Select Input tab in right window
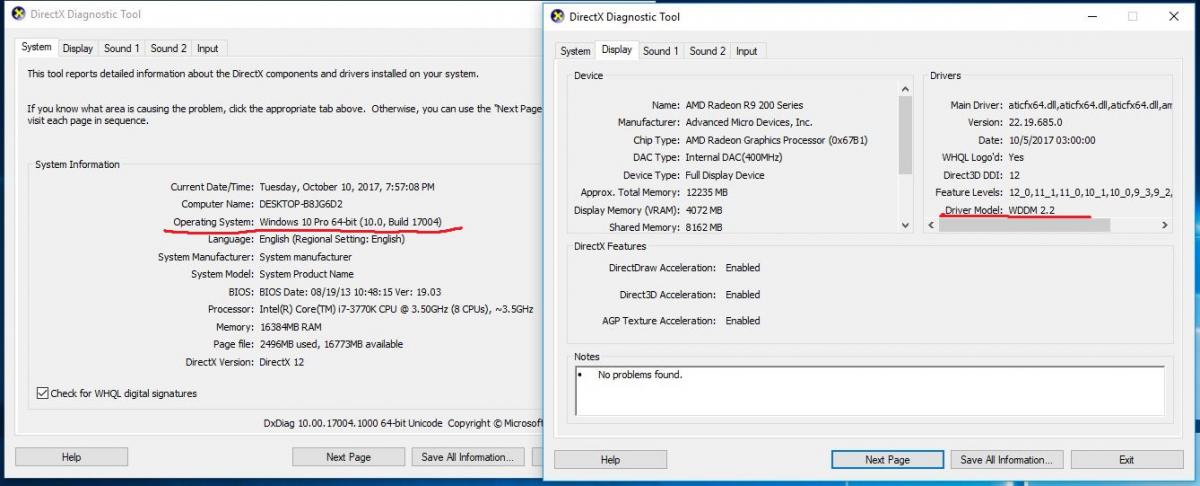 [747, 51]
